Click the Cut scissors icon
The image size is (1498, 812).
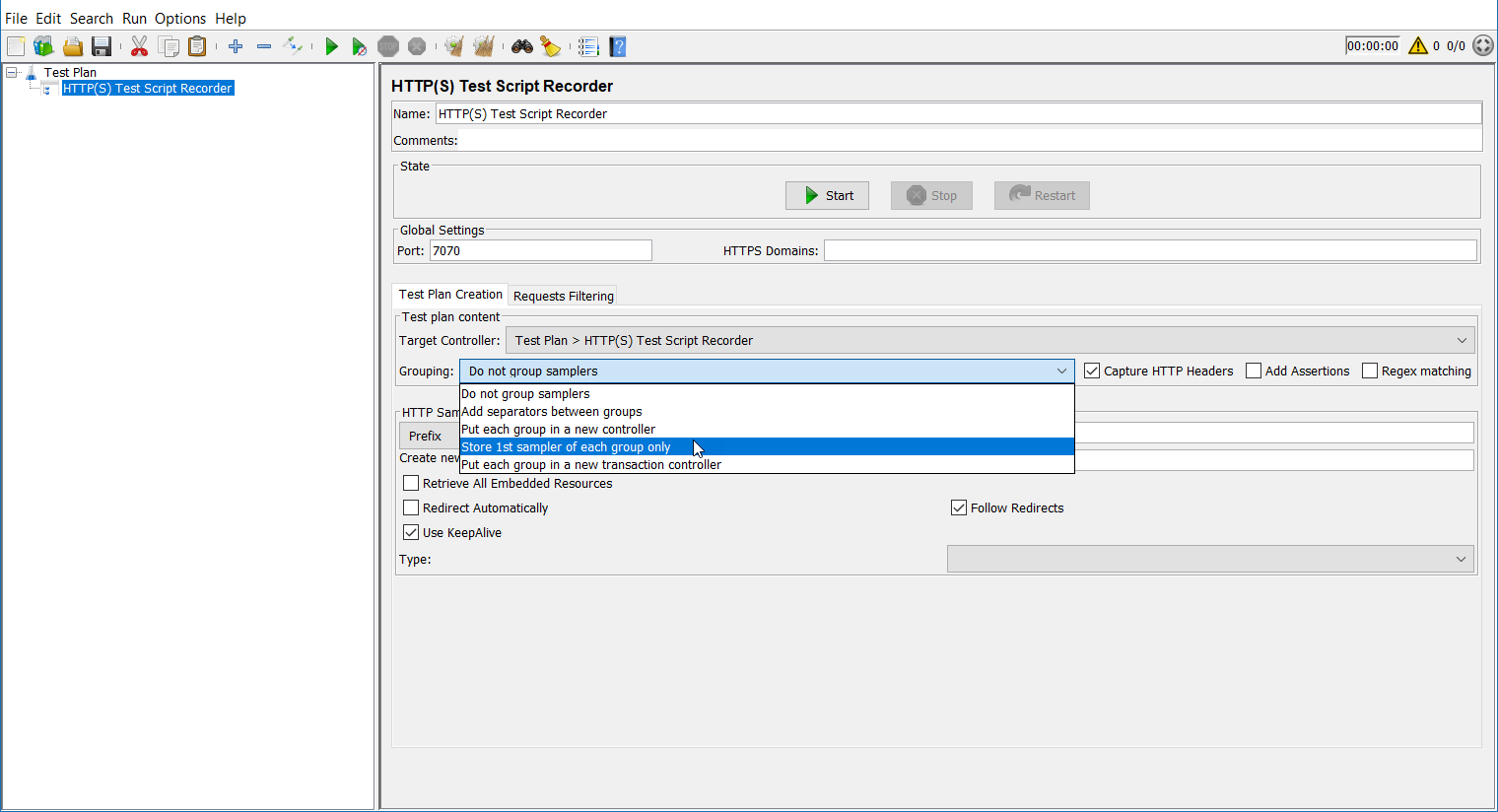(139, 46)
